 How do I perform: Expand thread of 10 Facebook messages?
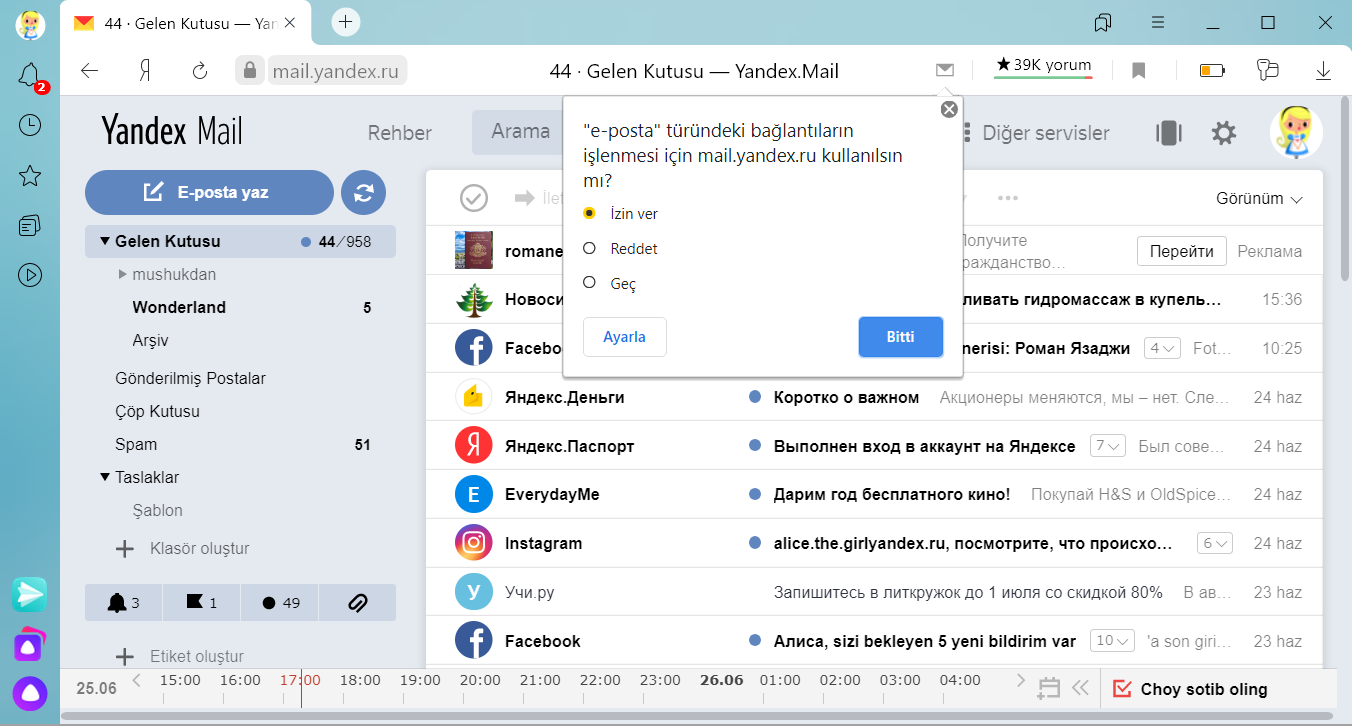click(x=1114, y=641)
